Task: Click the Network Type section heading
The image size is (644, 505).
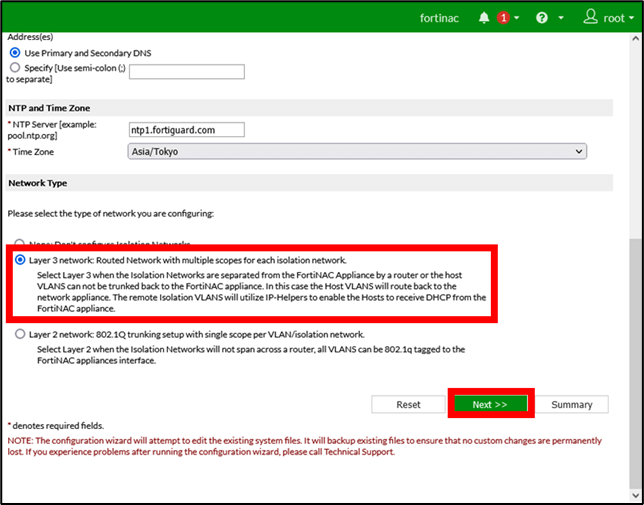Action: (x=38, y=183)
